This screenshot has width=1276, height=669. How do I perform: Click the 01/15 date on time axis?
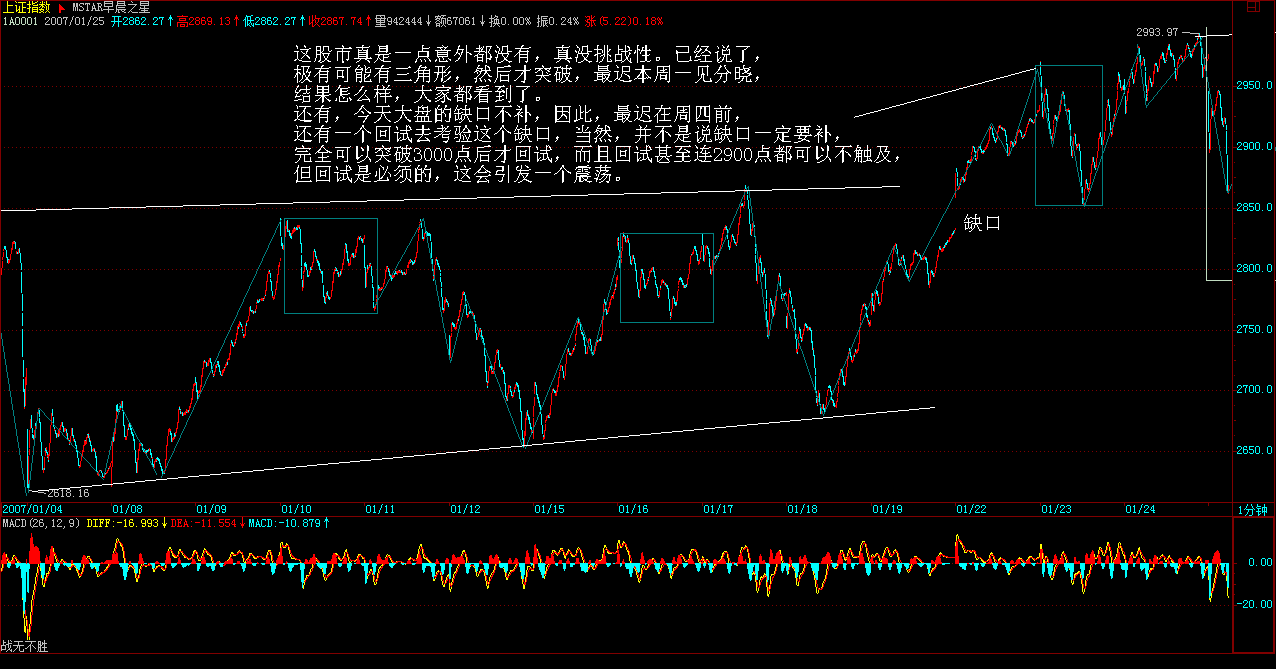(x=549, y=509)
